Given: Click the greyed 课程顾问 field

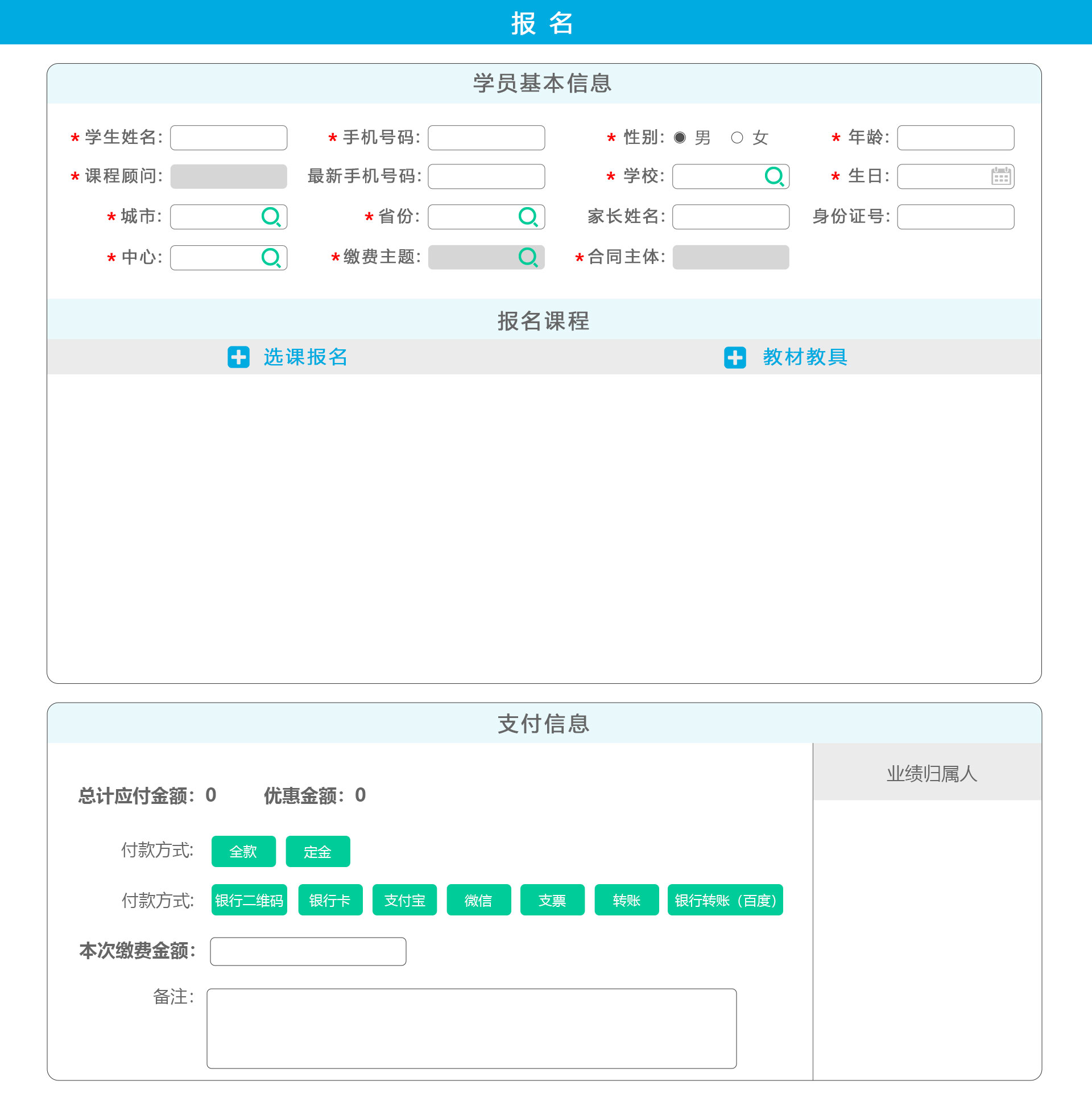Looking at the screenshot, I should pos(229,177).
